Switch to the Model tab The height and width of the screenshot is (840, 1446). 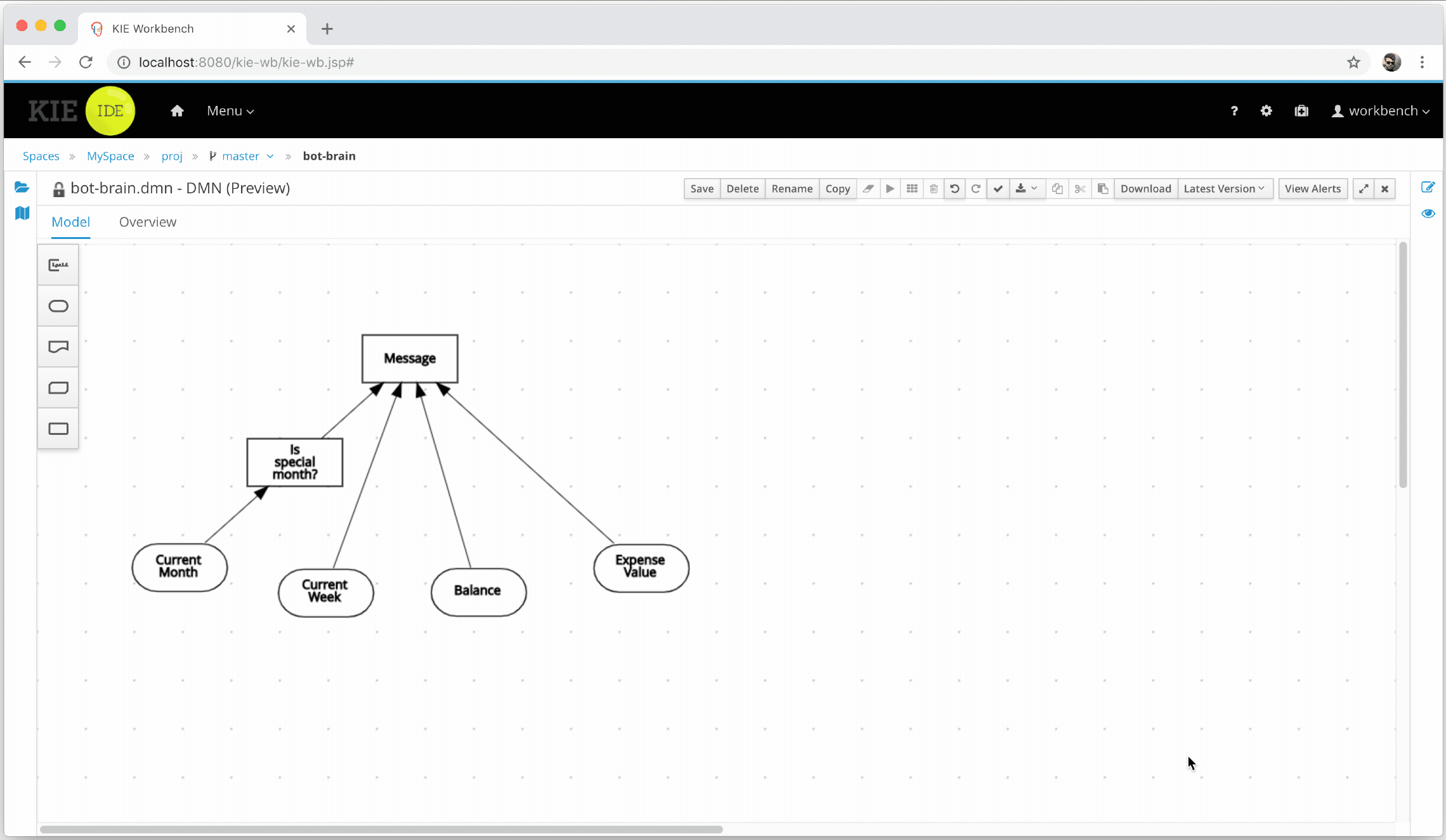tap(71, 222)
